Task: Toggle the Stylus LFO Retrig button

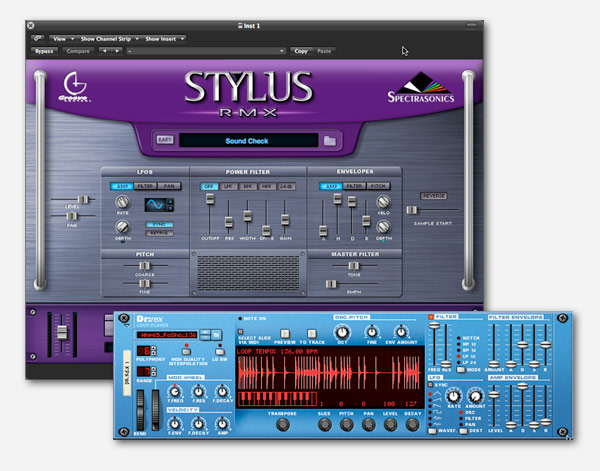Action: tap(159, 233)
